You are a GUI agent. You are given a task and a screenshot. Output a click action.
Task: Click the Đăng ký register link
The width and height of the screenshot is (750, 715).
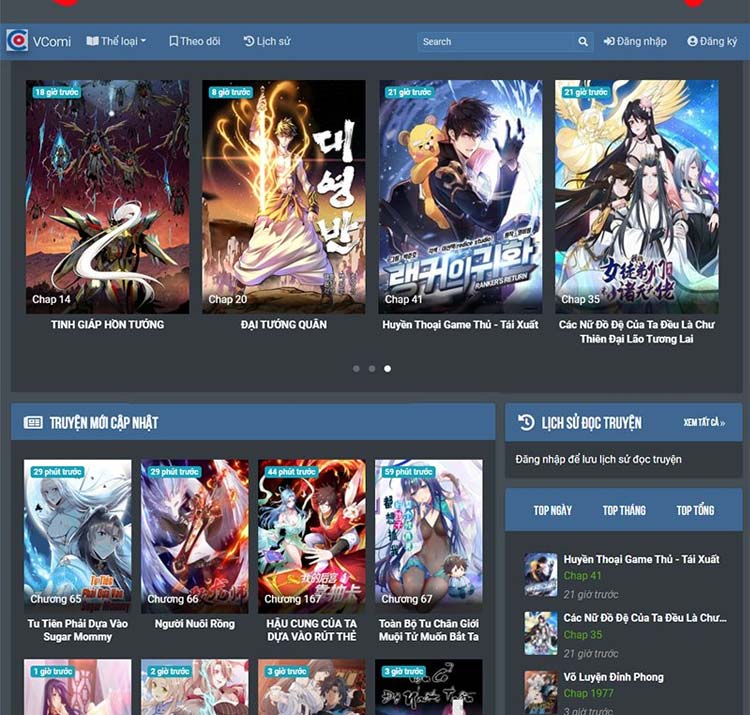pyautogui.click(x=712, y=42)
